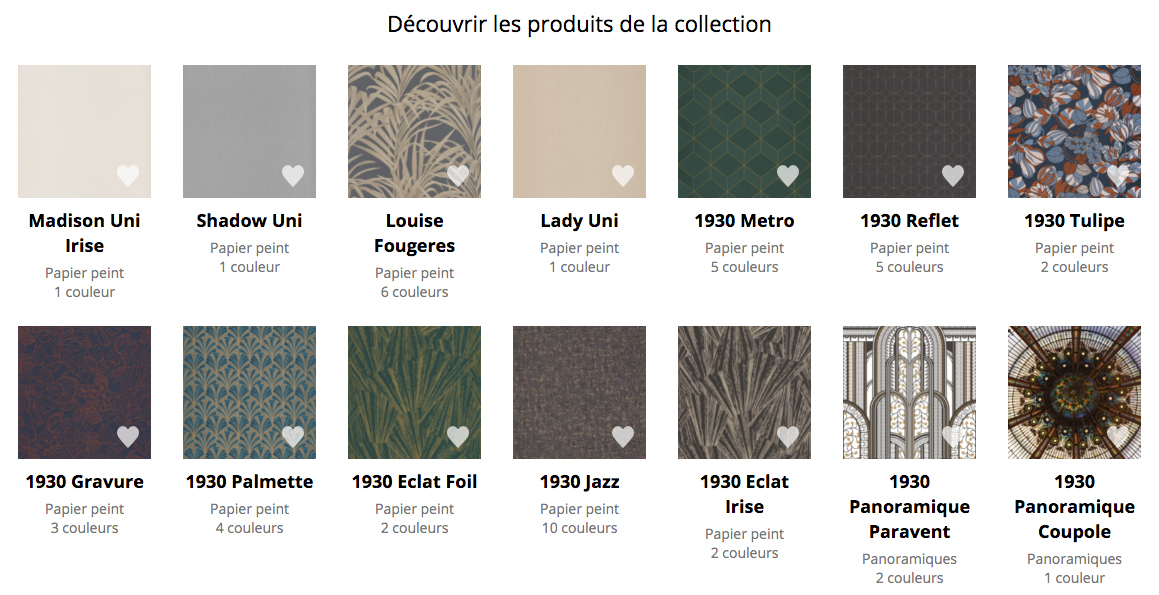
Task: Click heart on Lady Uni swatch
Action: [x=623, y=175]
